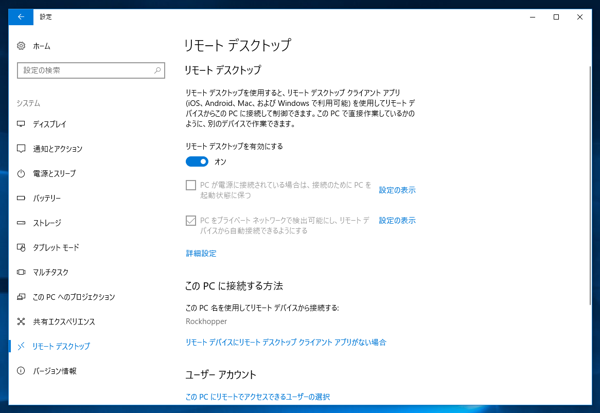This screenshot has width=600, height=413.
Task: Open 共有エクスペリエンス settings page
Action: [x=64, y=322]
